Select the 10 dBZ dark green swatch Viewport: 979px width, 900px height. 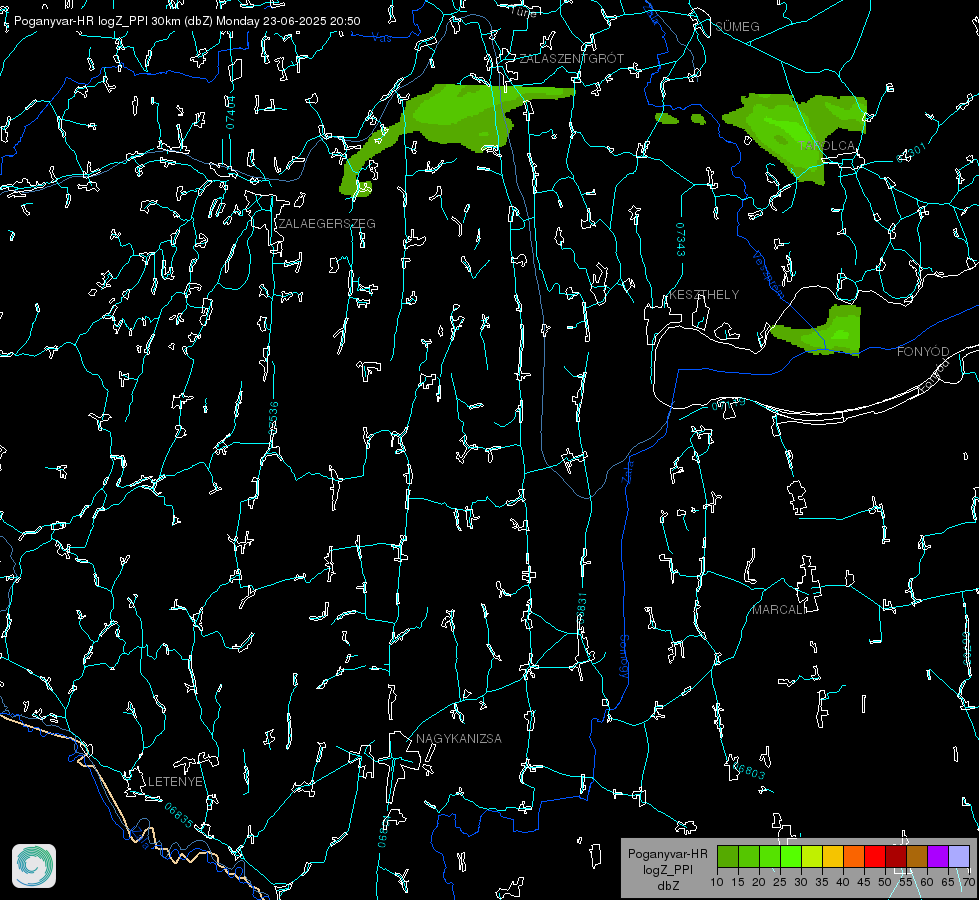tap(728, 856)
